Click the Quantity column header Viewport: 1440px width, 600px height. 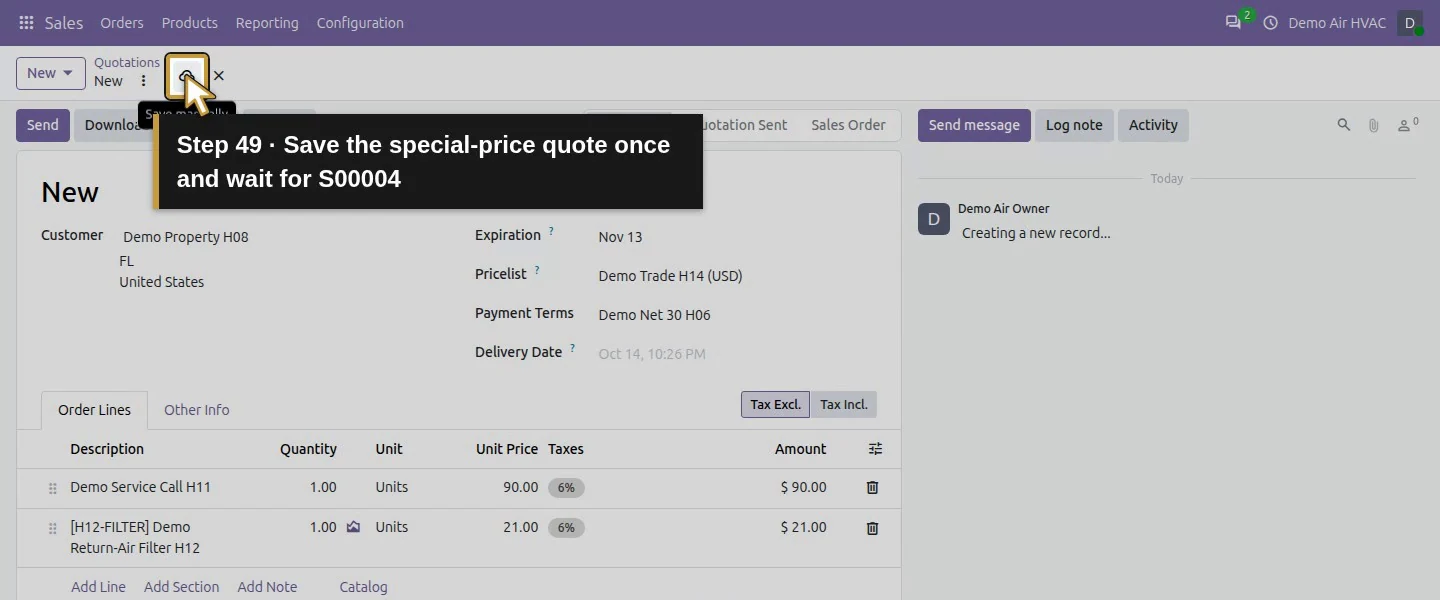pyautogui.click(x=308, y=449)
